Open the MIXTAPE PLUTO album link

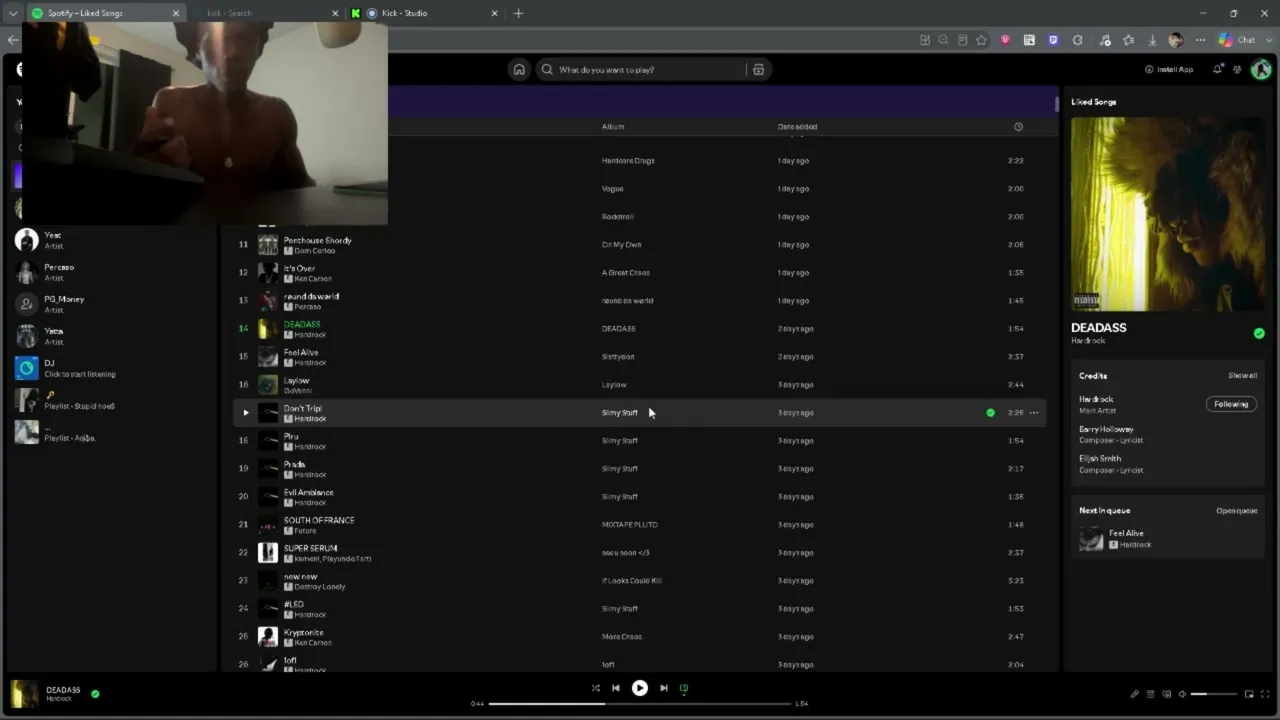click(629, 525)
